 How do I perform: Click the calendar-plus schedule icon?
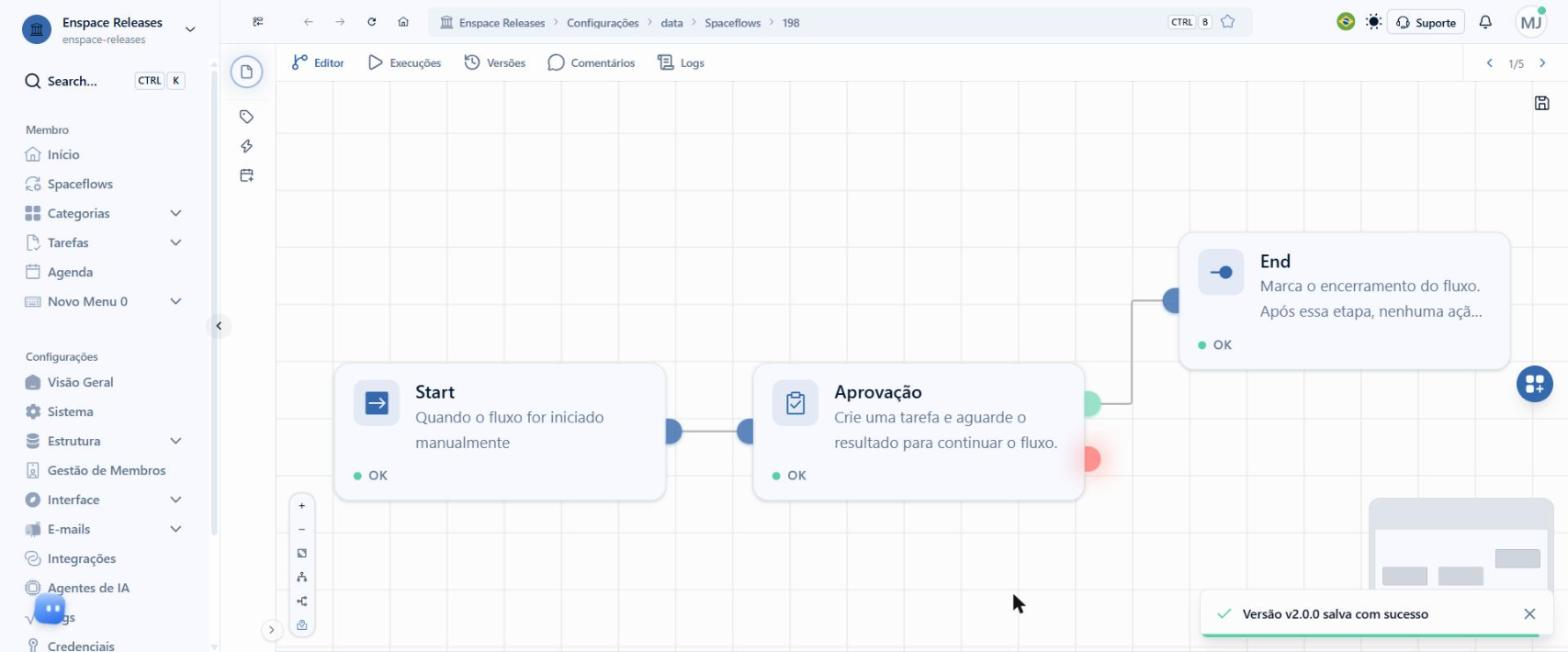coord(247,175)
